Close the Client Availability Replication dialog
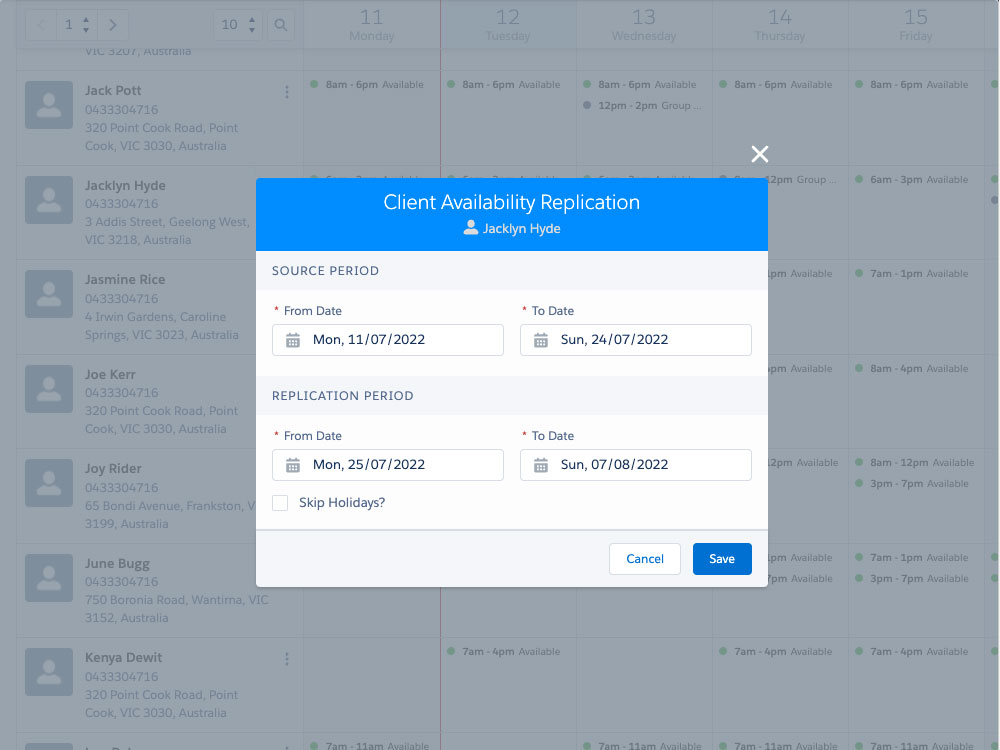 coord(760,154)
